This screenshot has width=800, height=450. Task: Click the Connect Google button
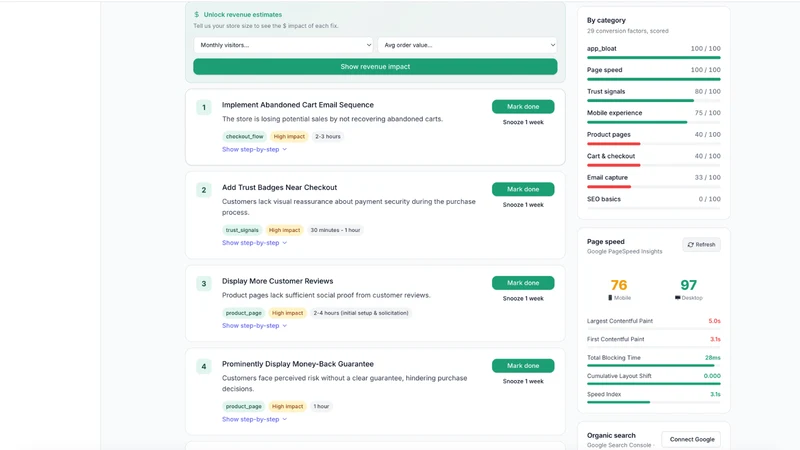click(692, 439)
